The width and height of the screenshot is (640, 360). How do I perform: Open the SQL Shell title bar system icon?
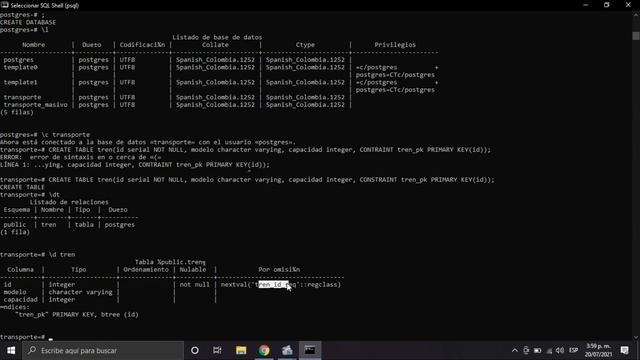4,5
